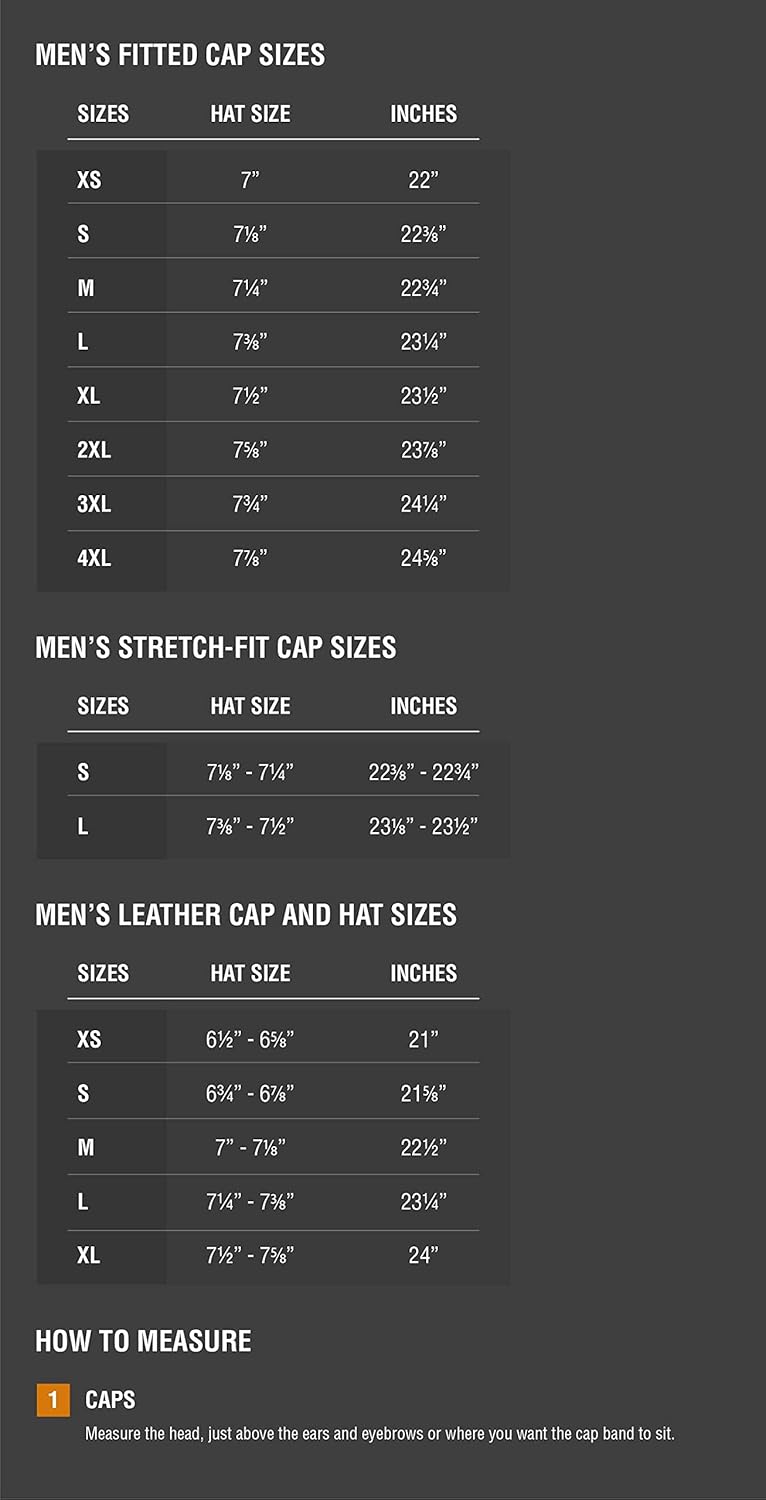This screenshot has width=766, height=1500.
Task: Click the 6½" - 6⅝" hat size range
Action: (250, 1040)
